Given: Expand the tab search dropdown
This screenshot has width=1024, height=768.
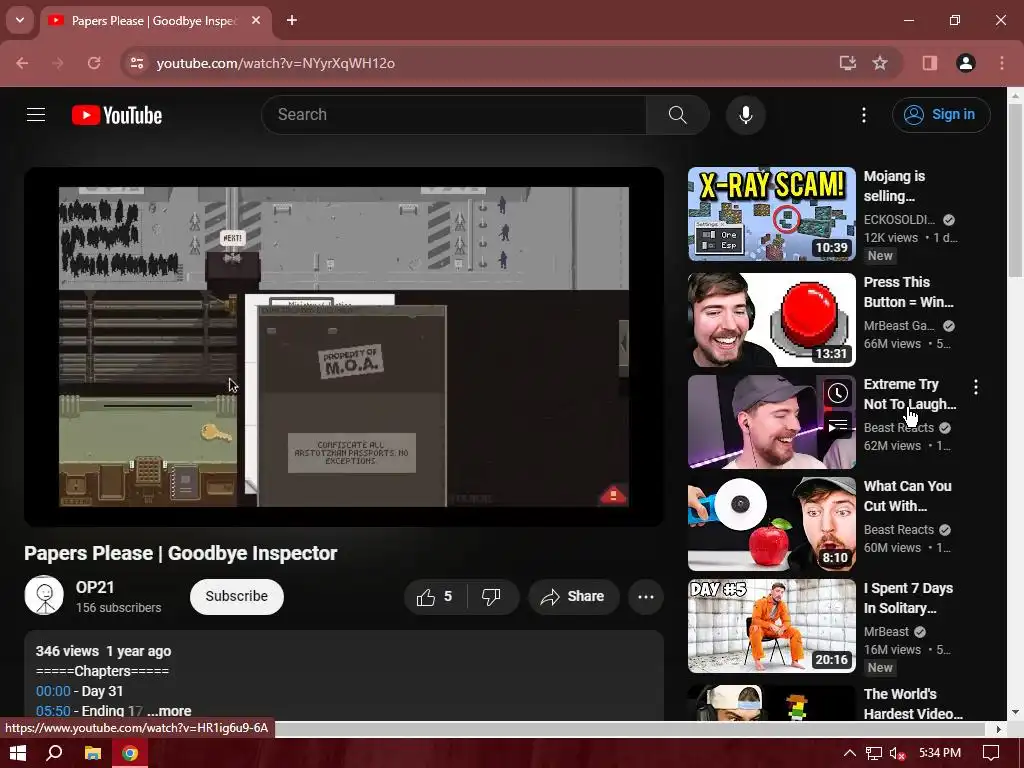Looking at the screenshot, I should (x=20, y=20).
